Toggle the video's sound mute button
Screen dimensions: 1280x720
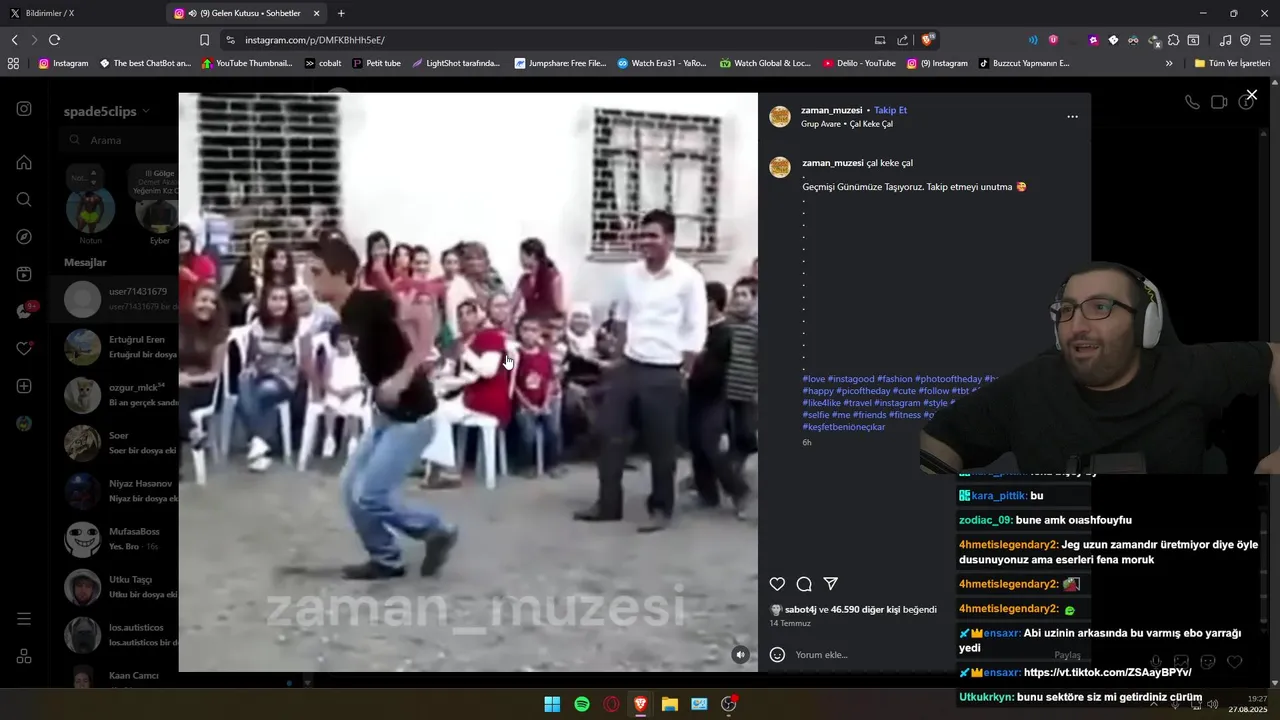pos(740,654)
